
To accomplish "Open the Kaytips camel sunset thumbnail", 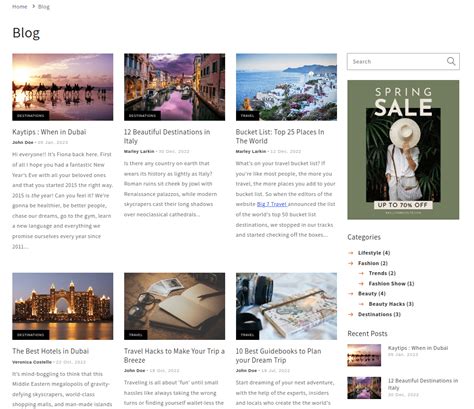I will [63, 87].
